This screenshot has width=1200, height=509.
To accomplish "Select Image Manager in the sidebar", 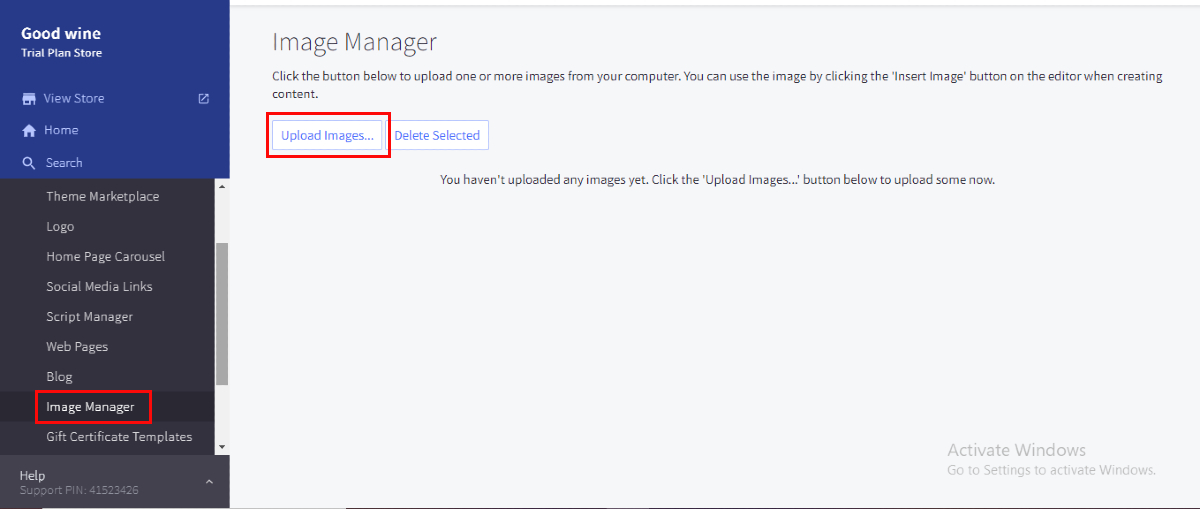I will tap(90, 407).
